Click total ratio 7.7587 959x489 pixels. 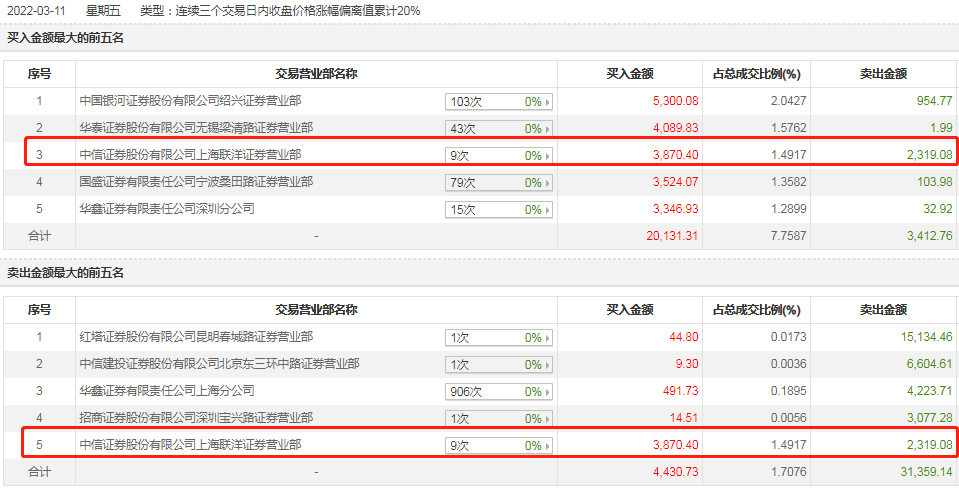[788, 235]
